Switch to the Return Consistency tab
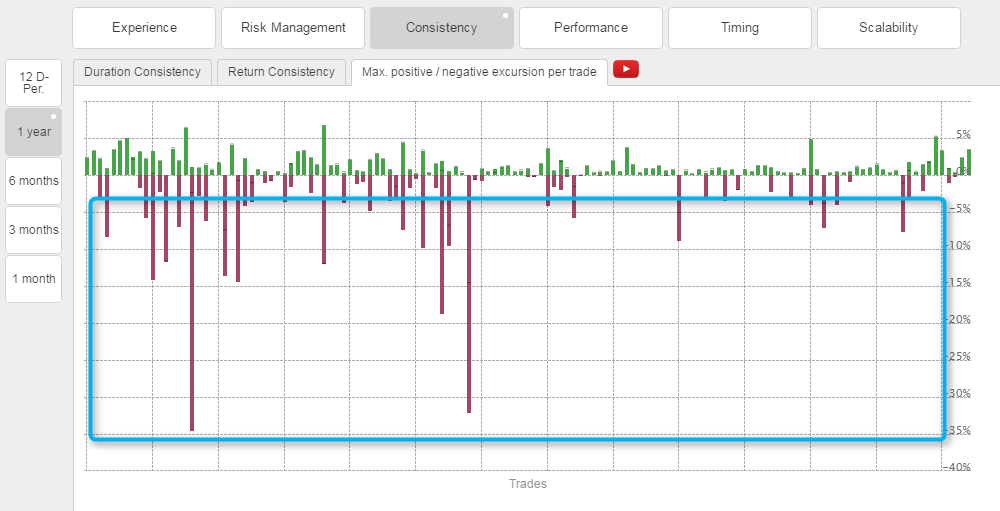The height and width of the screenshot is (511, 1000). point(281,72)
